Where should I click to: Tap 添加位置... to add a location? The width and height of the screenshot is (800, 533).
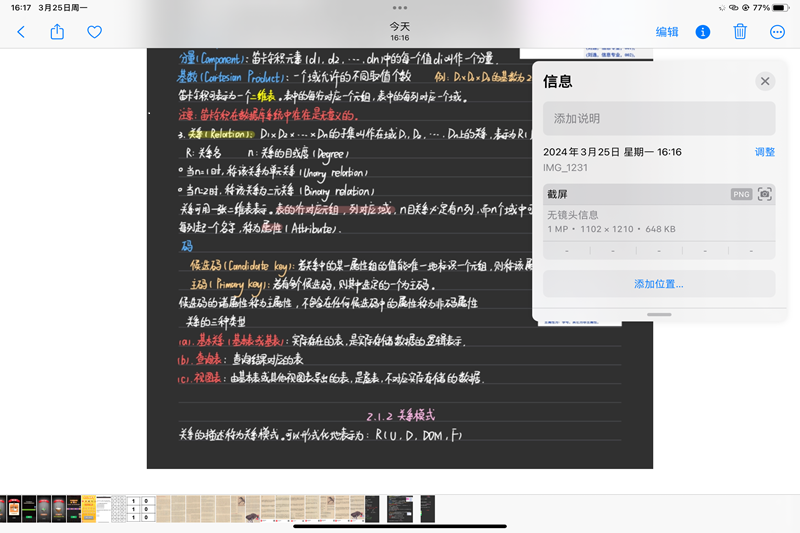click(x=659, y=284)
